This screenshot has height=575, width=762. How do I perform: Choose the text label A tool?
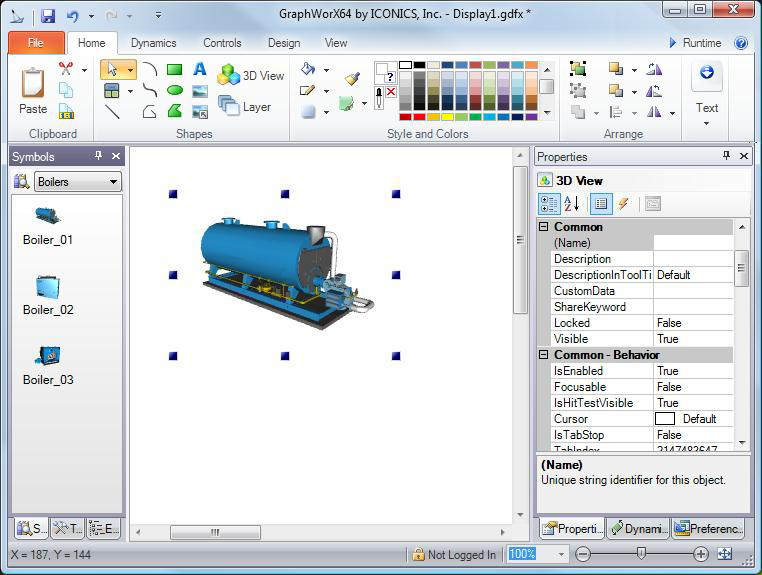click(200, 69)
